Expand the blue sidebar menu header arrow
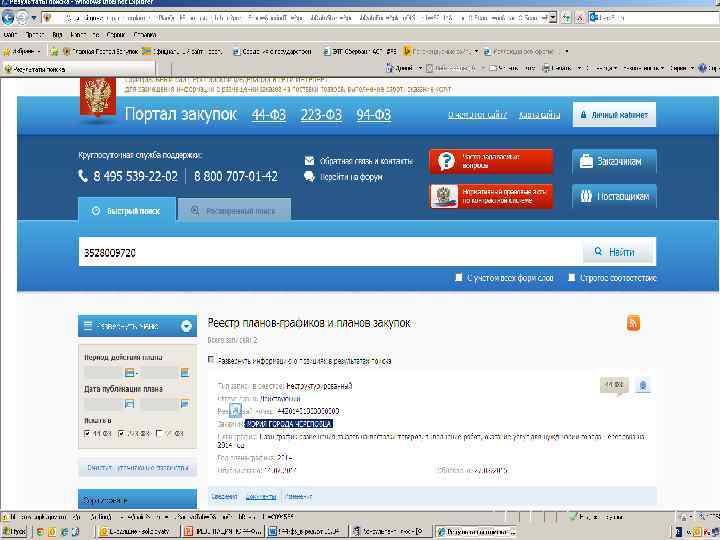 [x=186, y=326]
